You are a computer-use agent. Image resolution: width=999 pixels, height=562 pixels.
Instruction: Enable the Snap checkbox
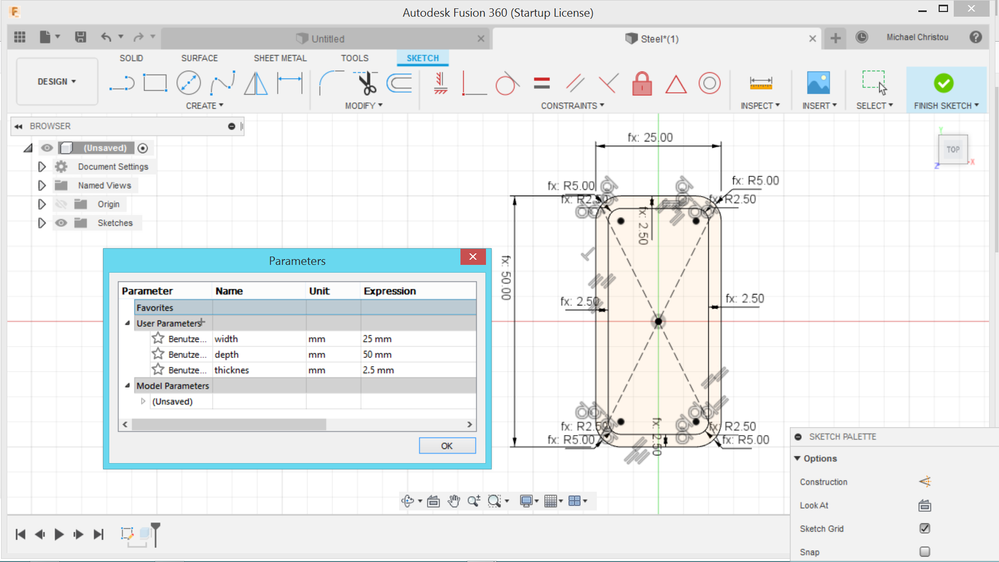click(x=924, y=552)
